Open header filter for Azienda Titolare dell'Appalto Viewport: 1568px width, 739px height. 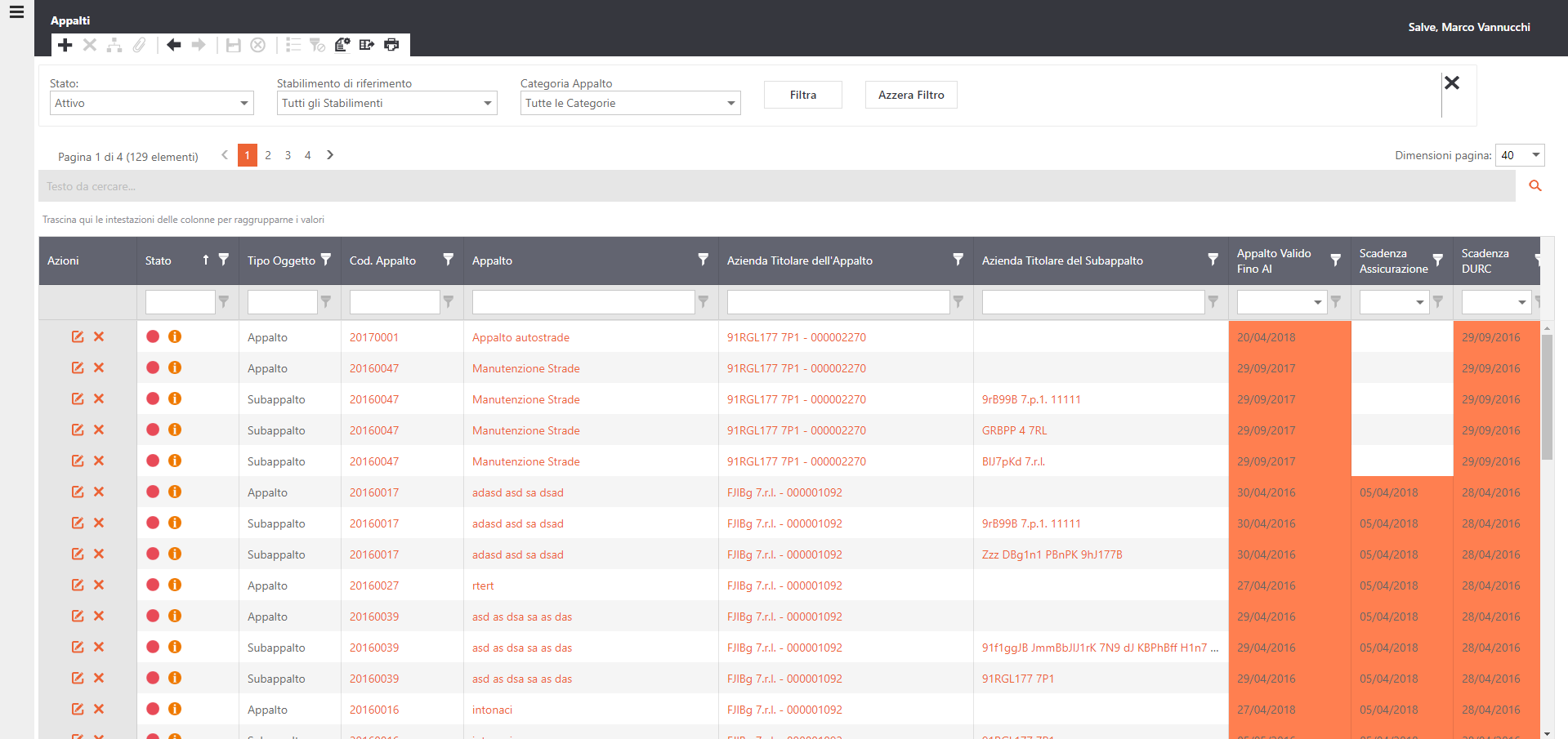pos(958,260)
